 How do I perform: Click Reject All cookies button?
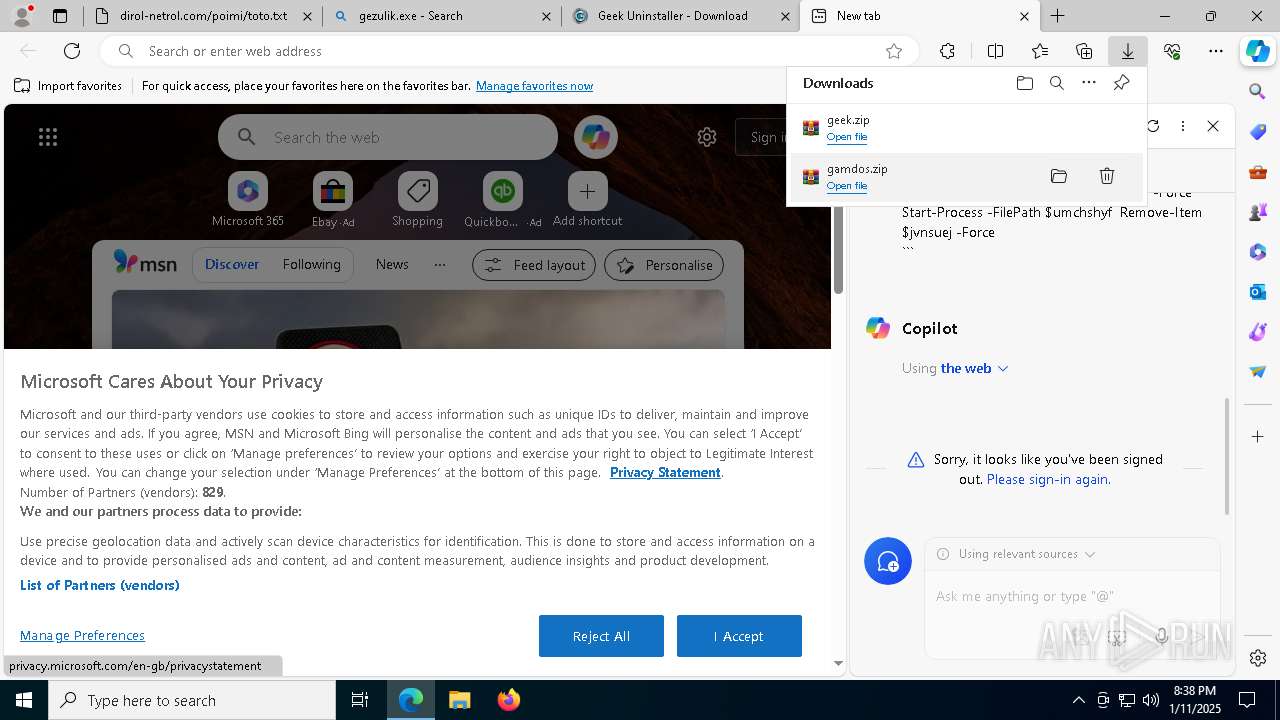tap(601, 636)
